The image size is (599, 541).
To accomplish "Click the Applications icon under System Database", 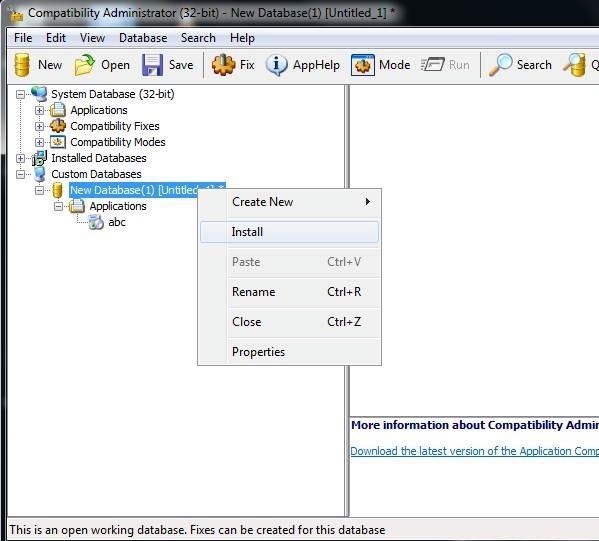I will (x=58, y=110).
